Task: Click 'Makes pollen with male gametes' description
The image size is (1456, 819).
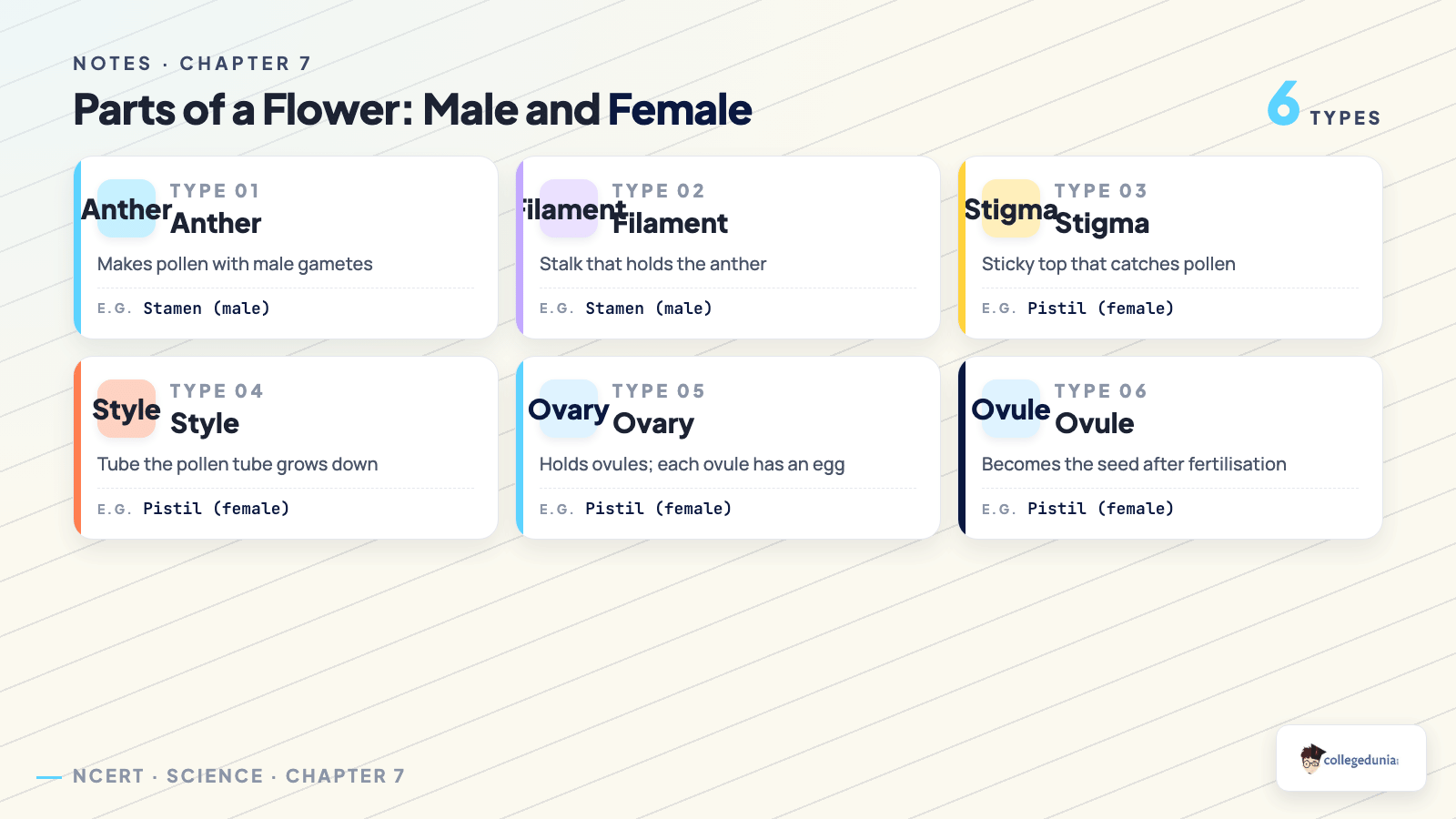Action: coord(235,264)
